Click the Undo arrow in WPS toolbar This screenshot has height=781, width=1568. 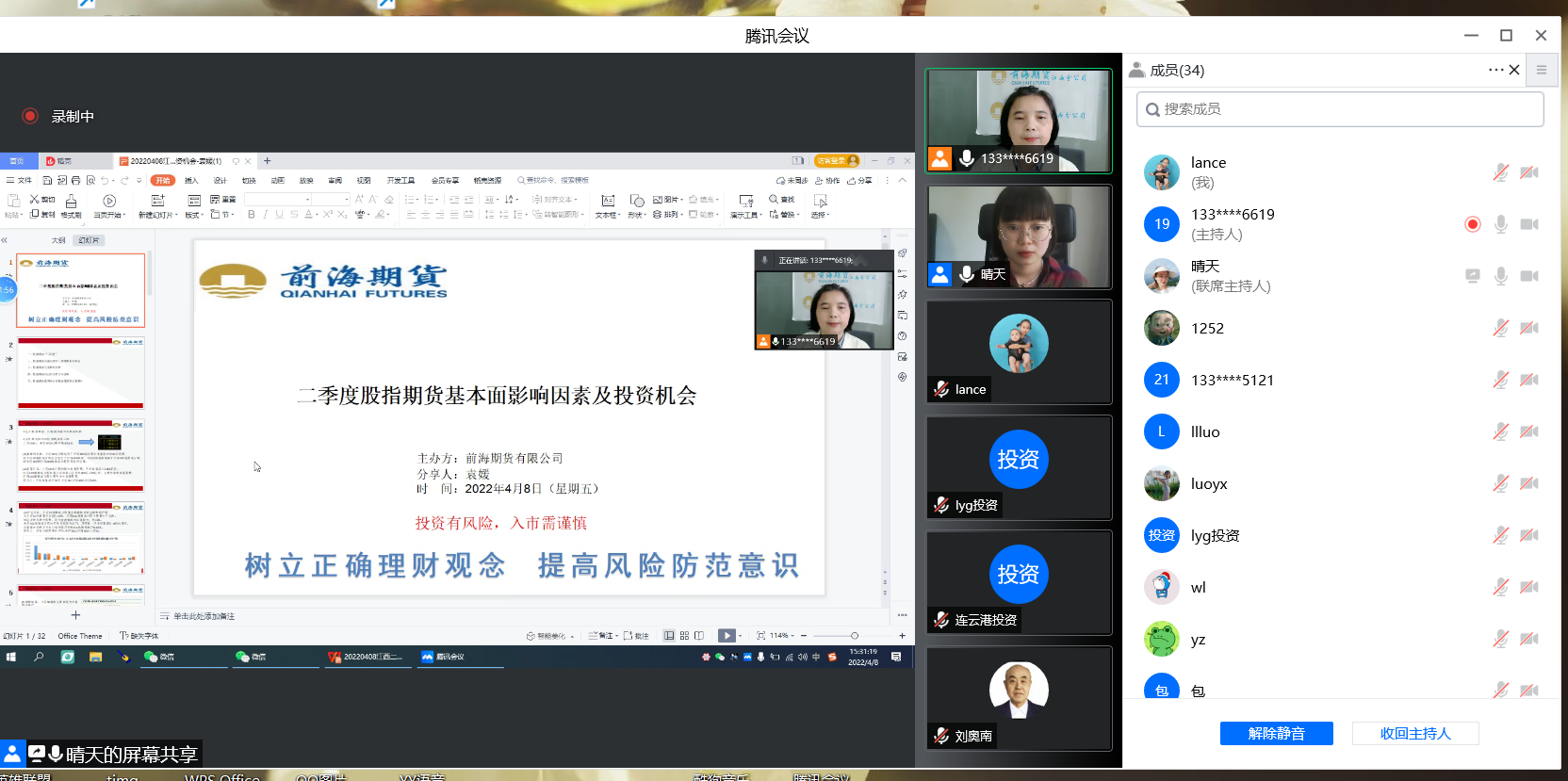click(x=104, y=180)
